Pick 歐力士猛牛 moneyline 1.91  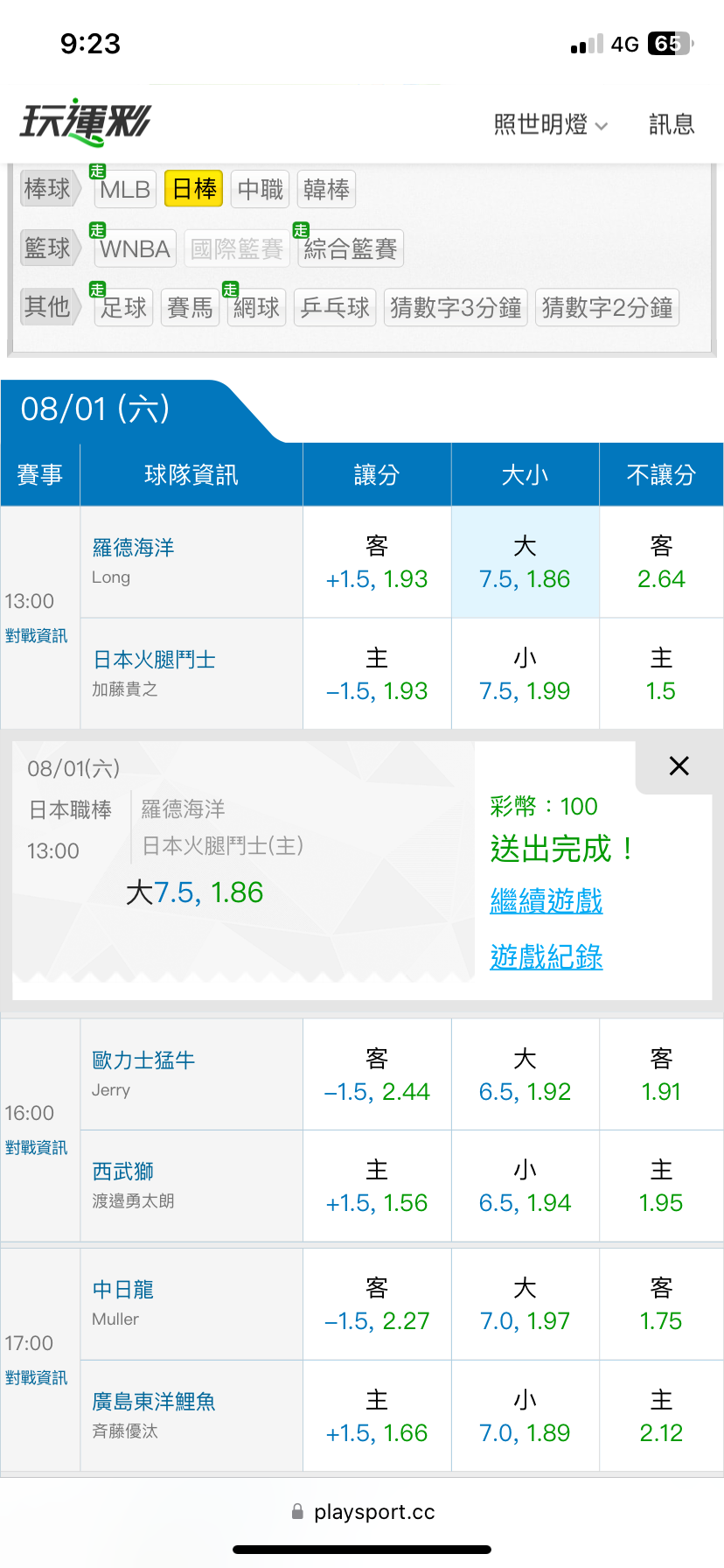661,1074
